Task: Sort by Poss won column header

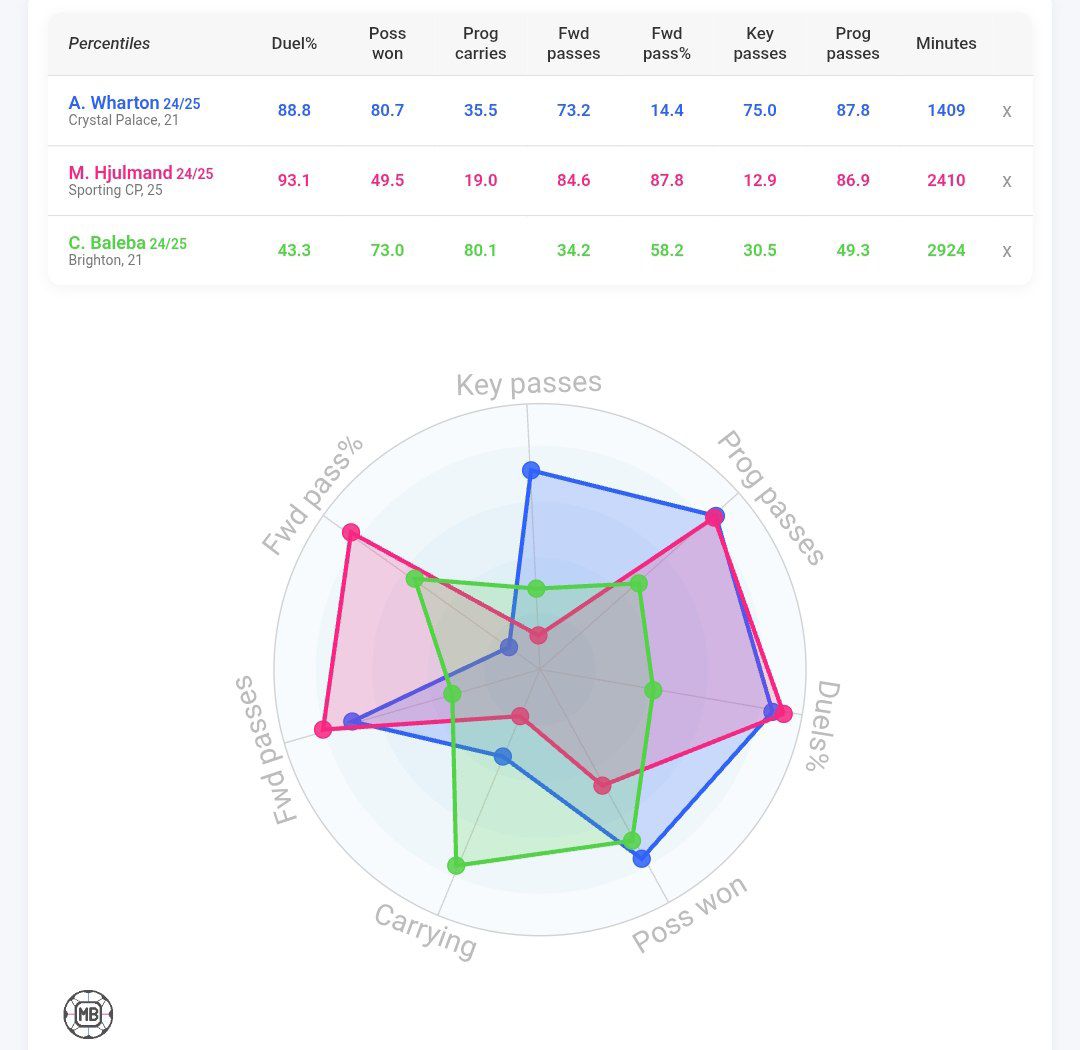Action: (x=387, y=44)
